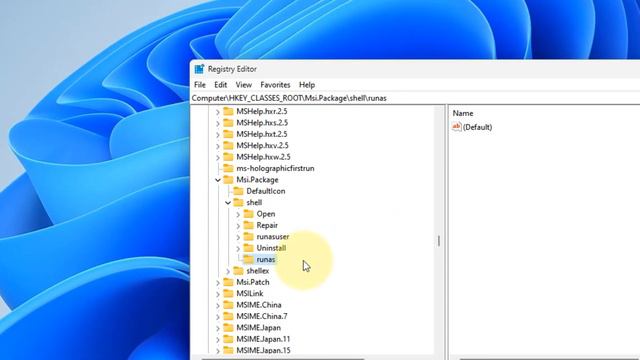Viewport: 640px width, 360px height.
Task: Click the registry address bar path
Action: coord(289,98)
